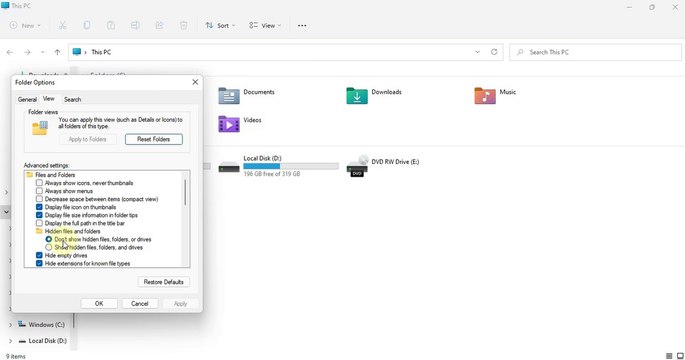Click the Cancel button
685x360 pixels.
(140, 304)
